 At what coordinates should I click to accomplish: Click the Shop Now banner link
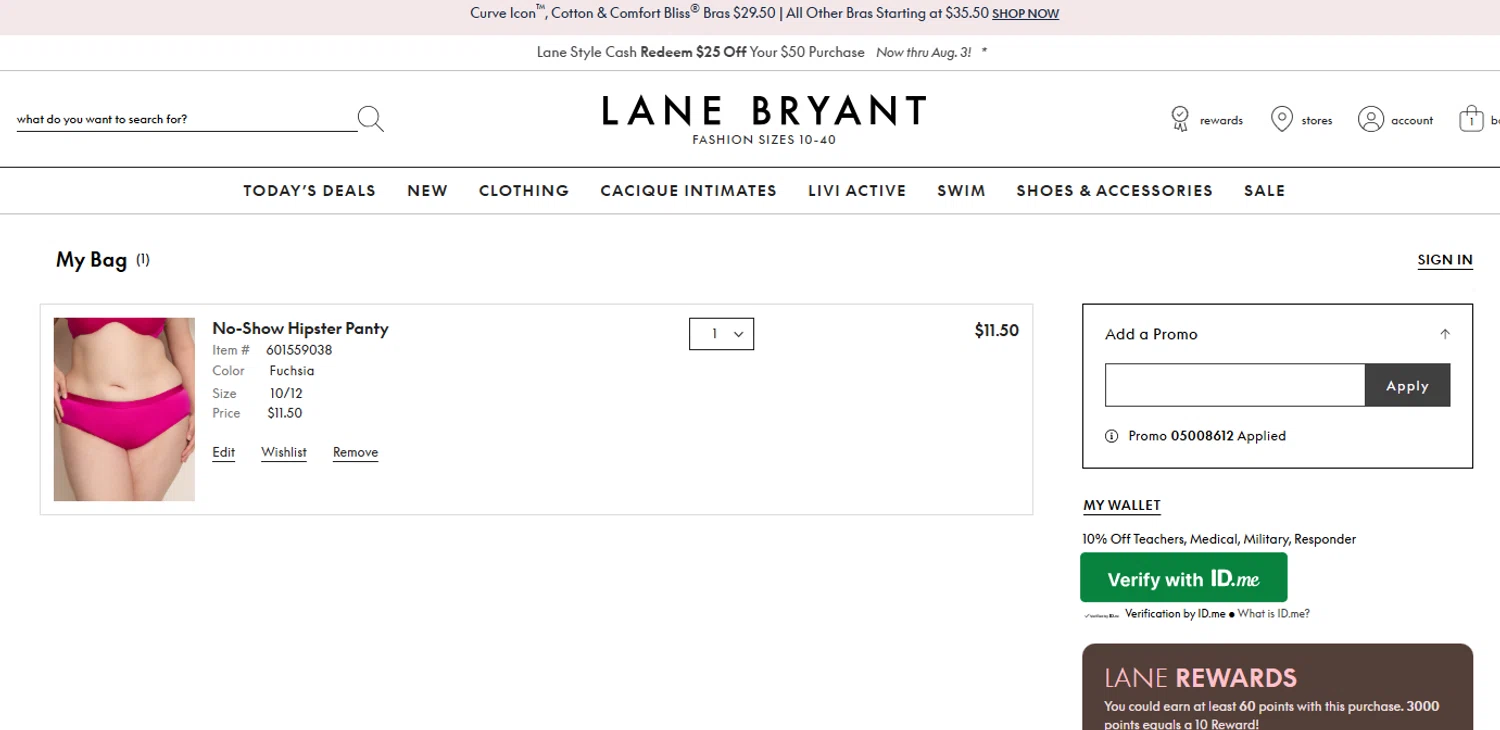[1025, 14]
